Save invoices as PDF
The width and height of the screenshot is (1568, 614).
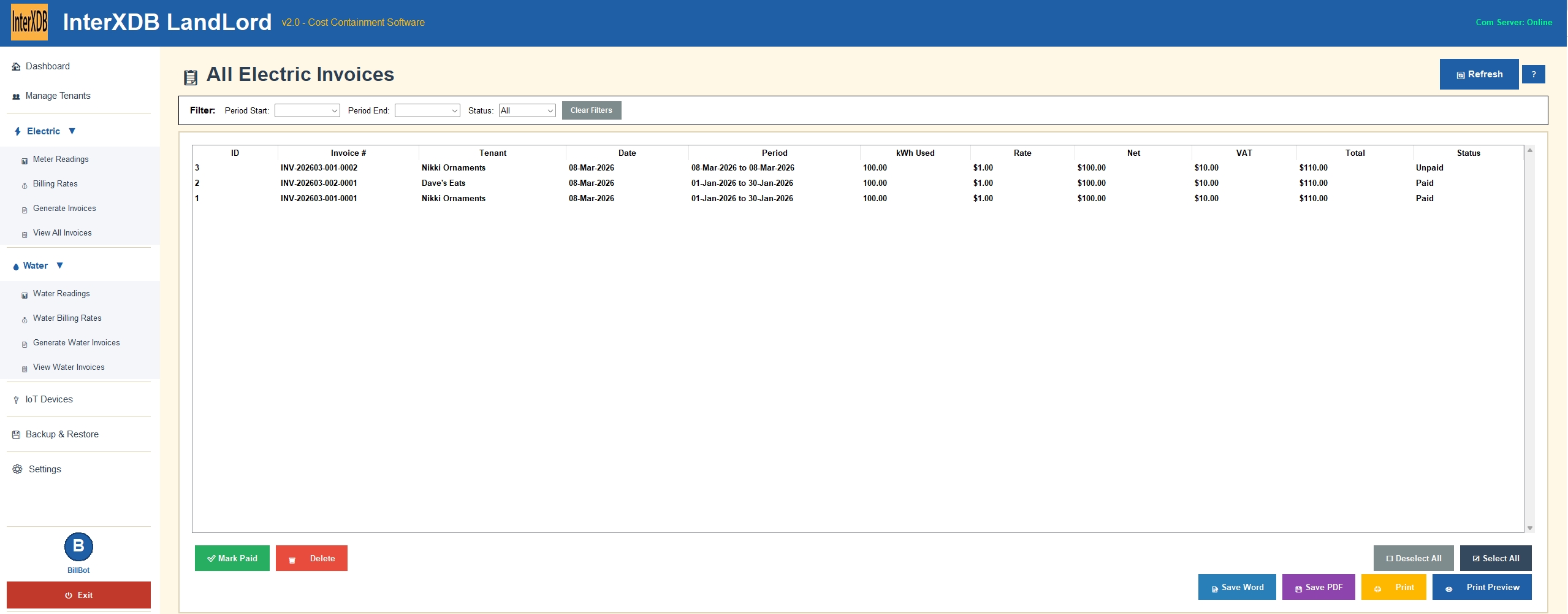[x=1319, y=587]
